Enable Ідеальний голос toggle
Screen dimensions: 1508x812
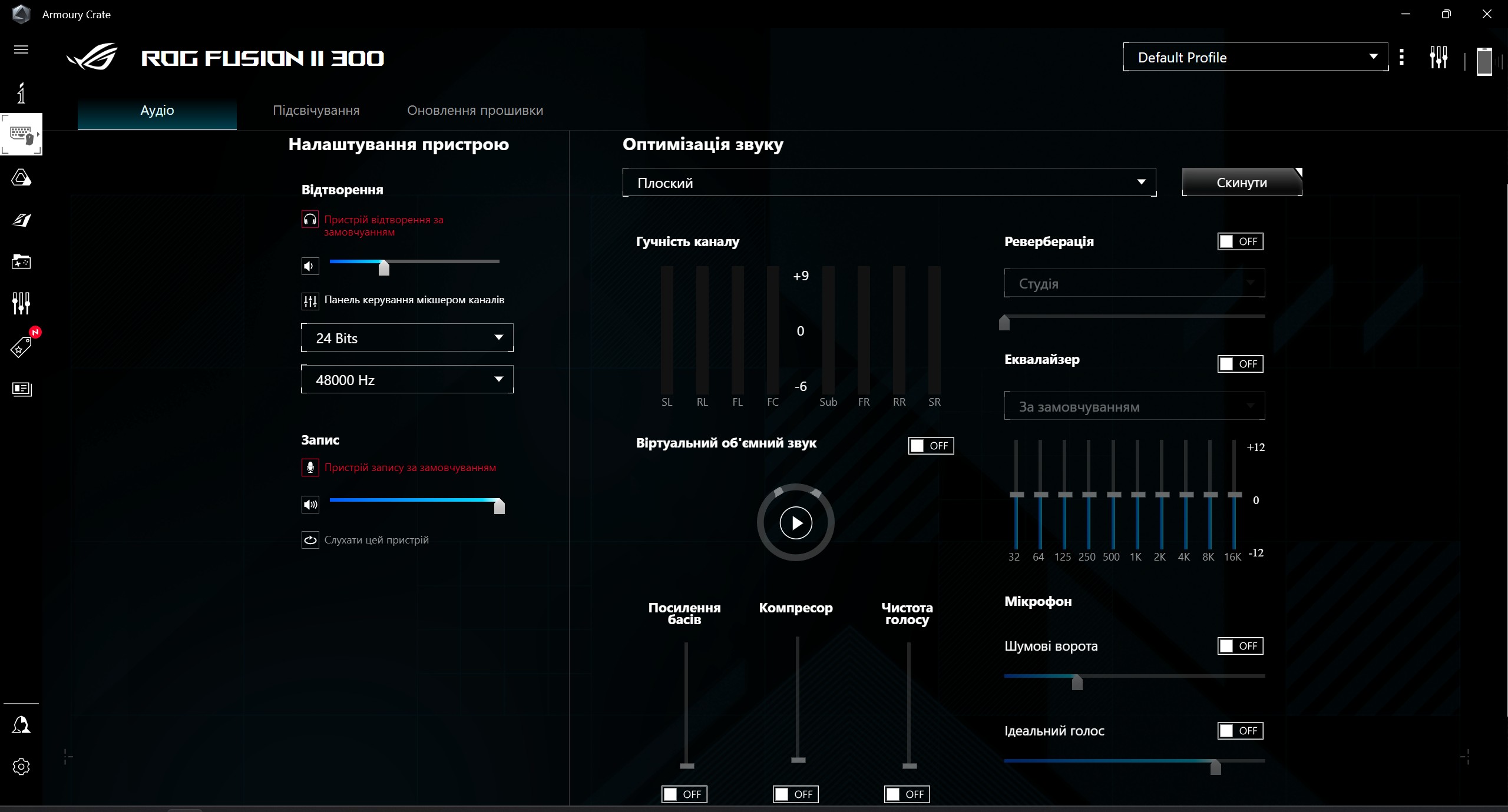tap(1241, 731)
